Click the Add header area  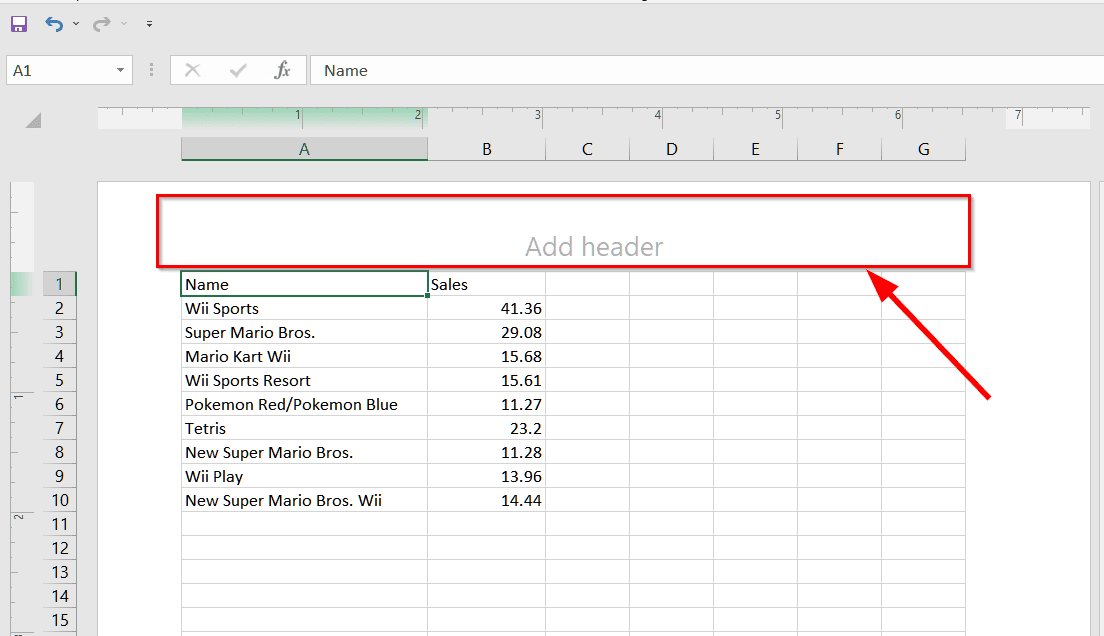594,246
